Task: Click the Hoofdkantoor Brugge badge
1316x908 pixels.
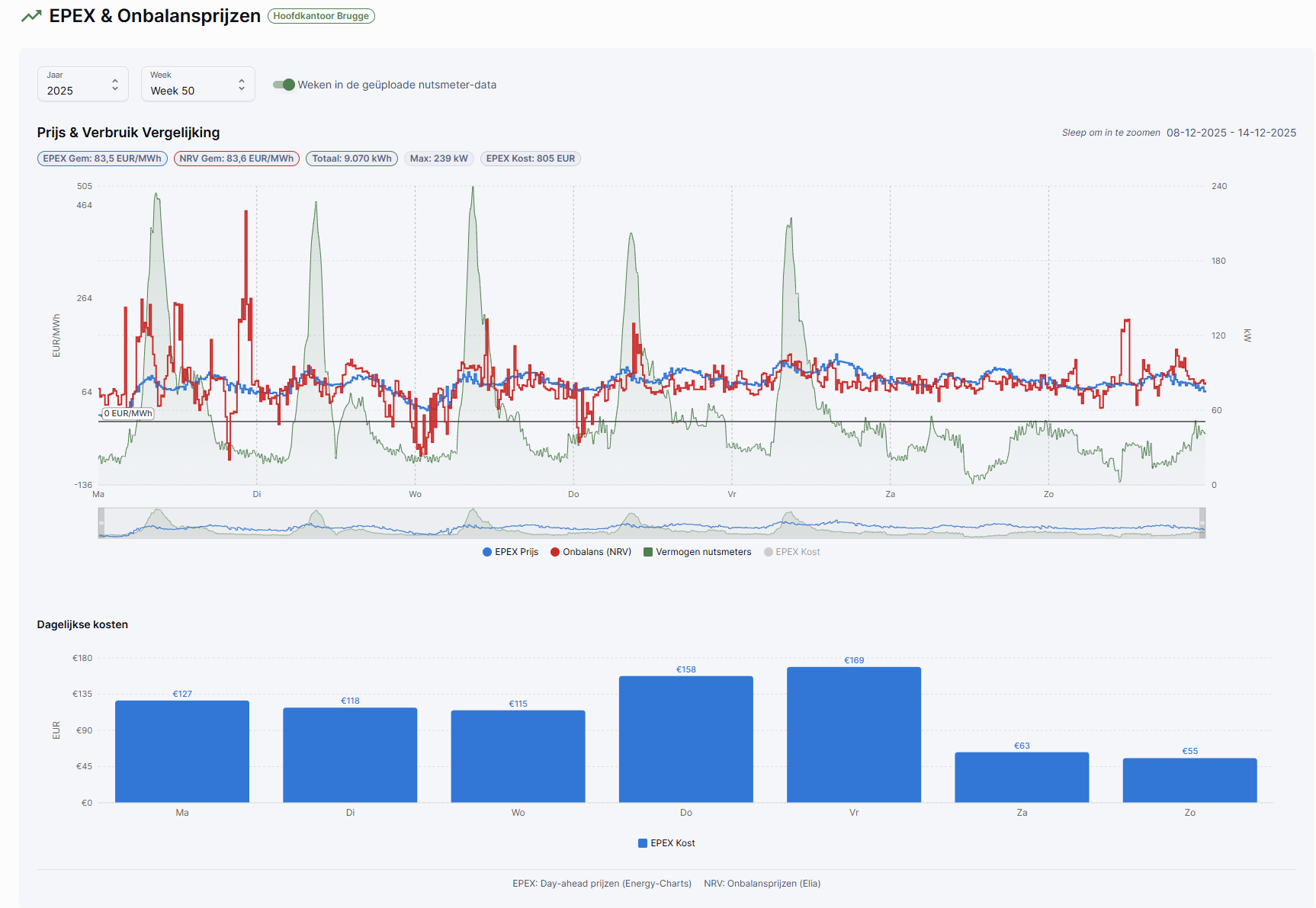Action: click(321, 16)
